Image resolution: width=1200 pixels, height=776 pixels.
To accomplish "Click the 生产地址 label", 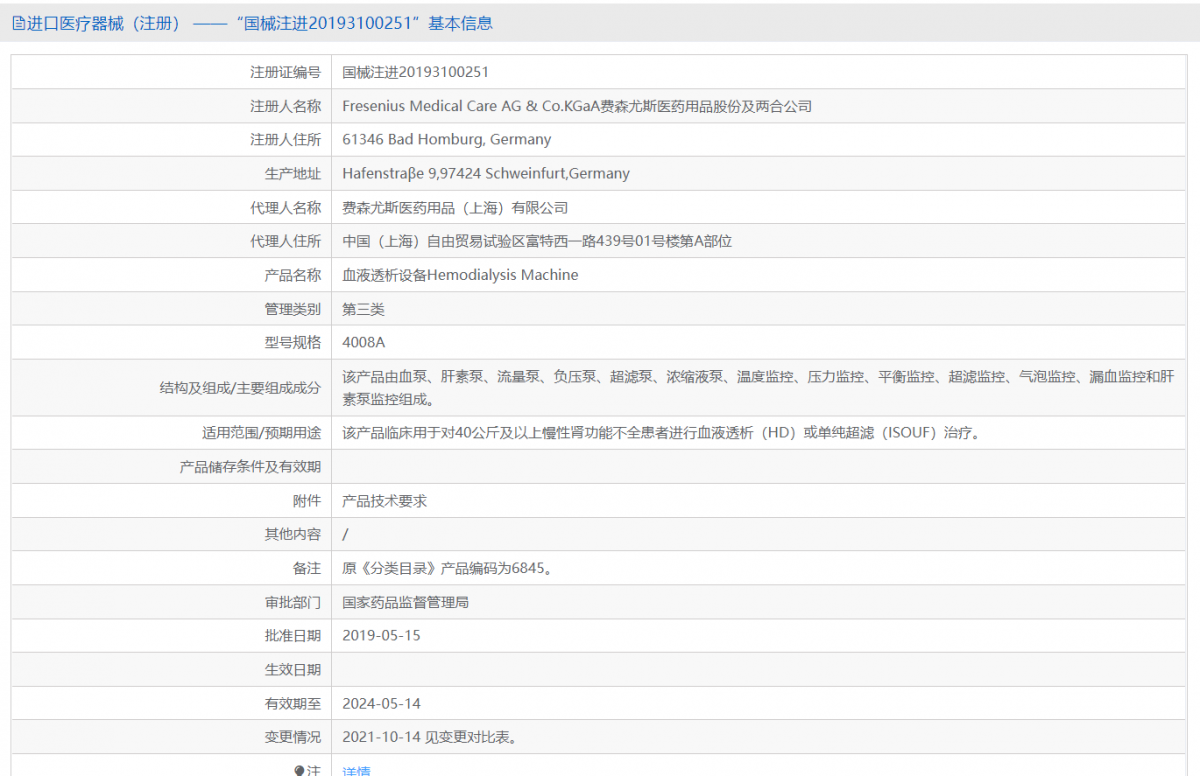I will tap(292, 174).
